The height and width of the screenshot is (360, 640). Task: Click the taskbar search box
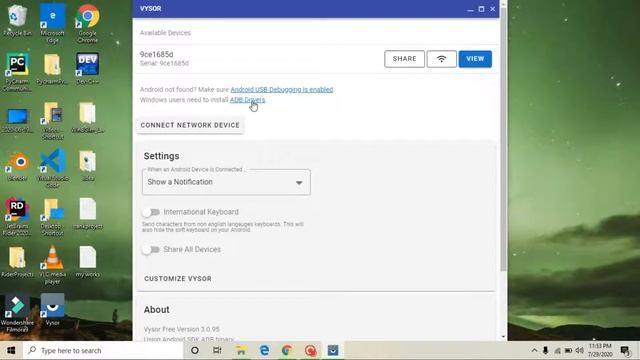pyautogui.click(x=103, y=350)
